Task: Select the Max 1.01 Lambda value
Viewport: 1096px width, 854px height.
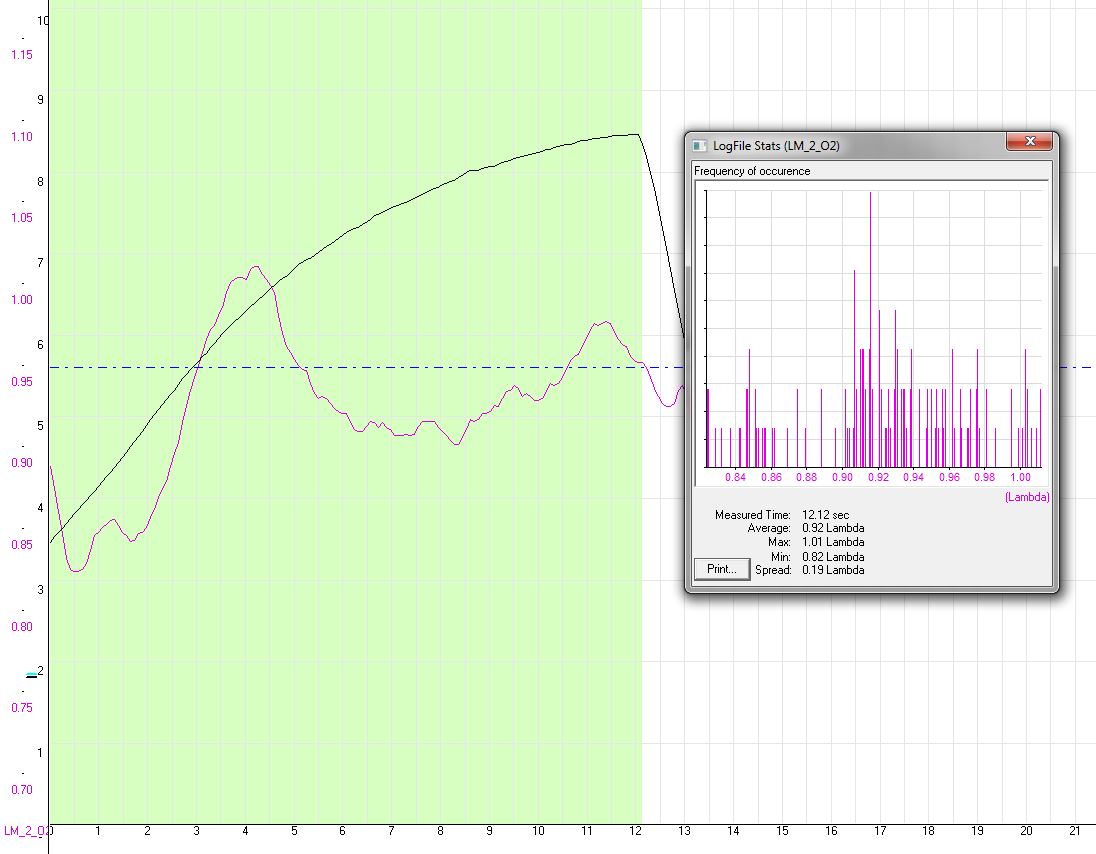Action: tap(833, 542)
